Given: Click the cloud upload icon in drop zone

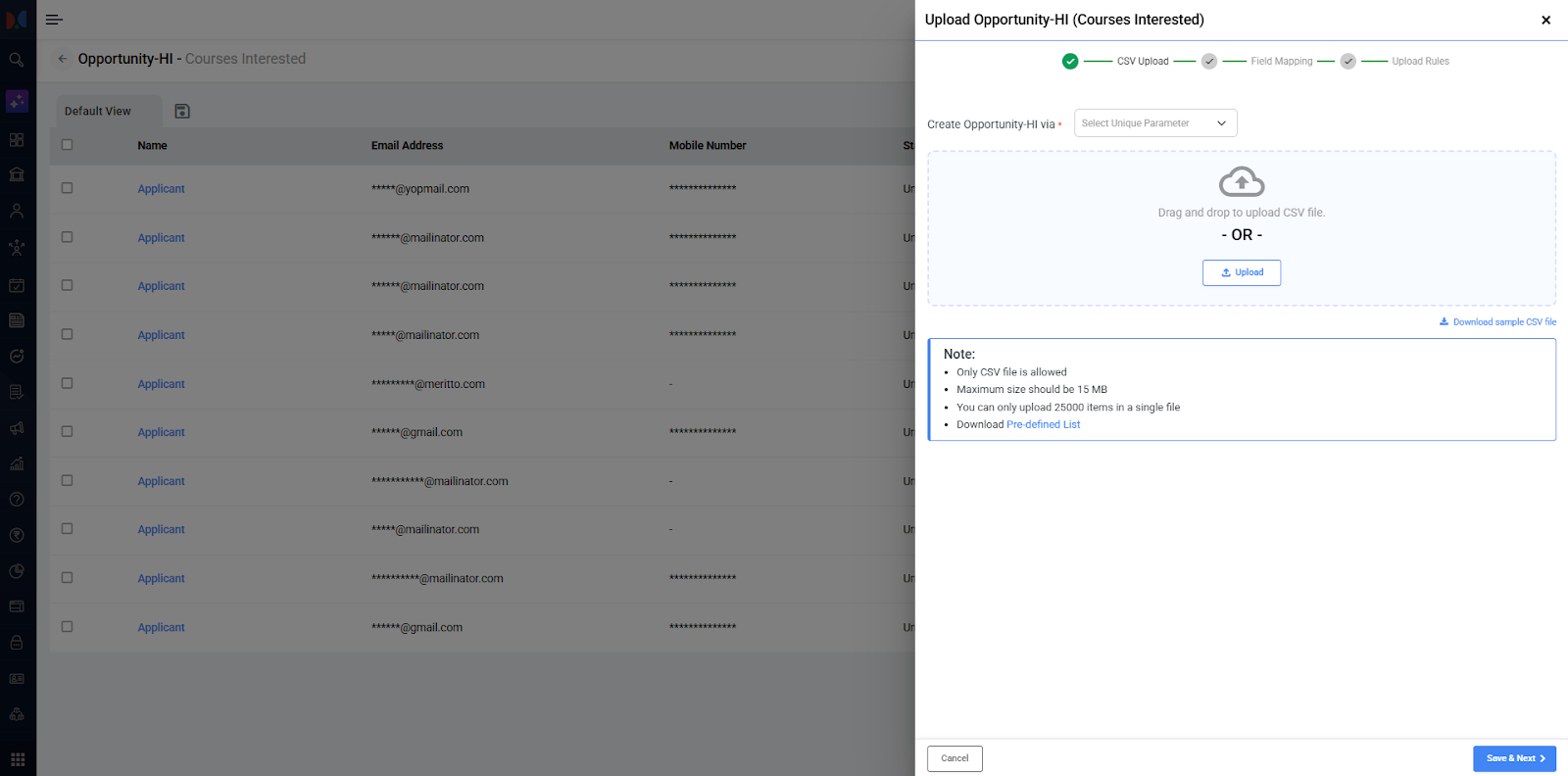Looking at the screenshot, I should (1241, 182).
